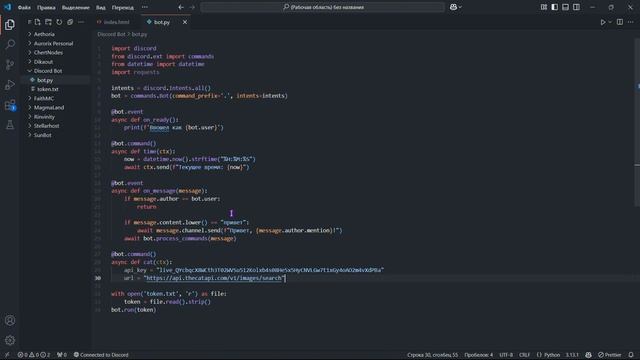640x360 pixels.
Task: Click the errors and warnings status counter
Action: click(x=33, y=355)
